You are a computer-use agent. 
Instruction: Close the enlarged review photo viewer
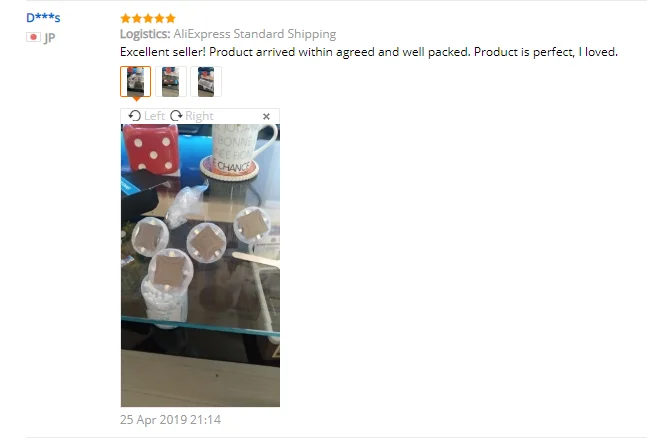point(266,116)
